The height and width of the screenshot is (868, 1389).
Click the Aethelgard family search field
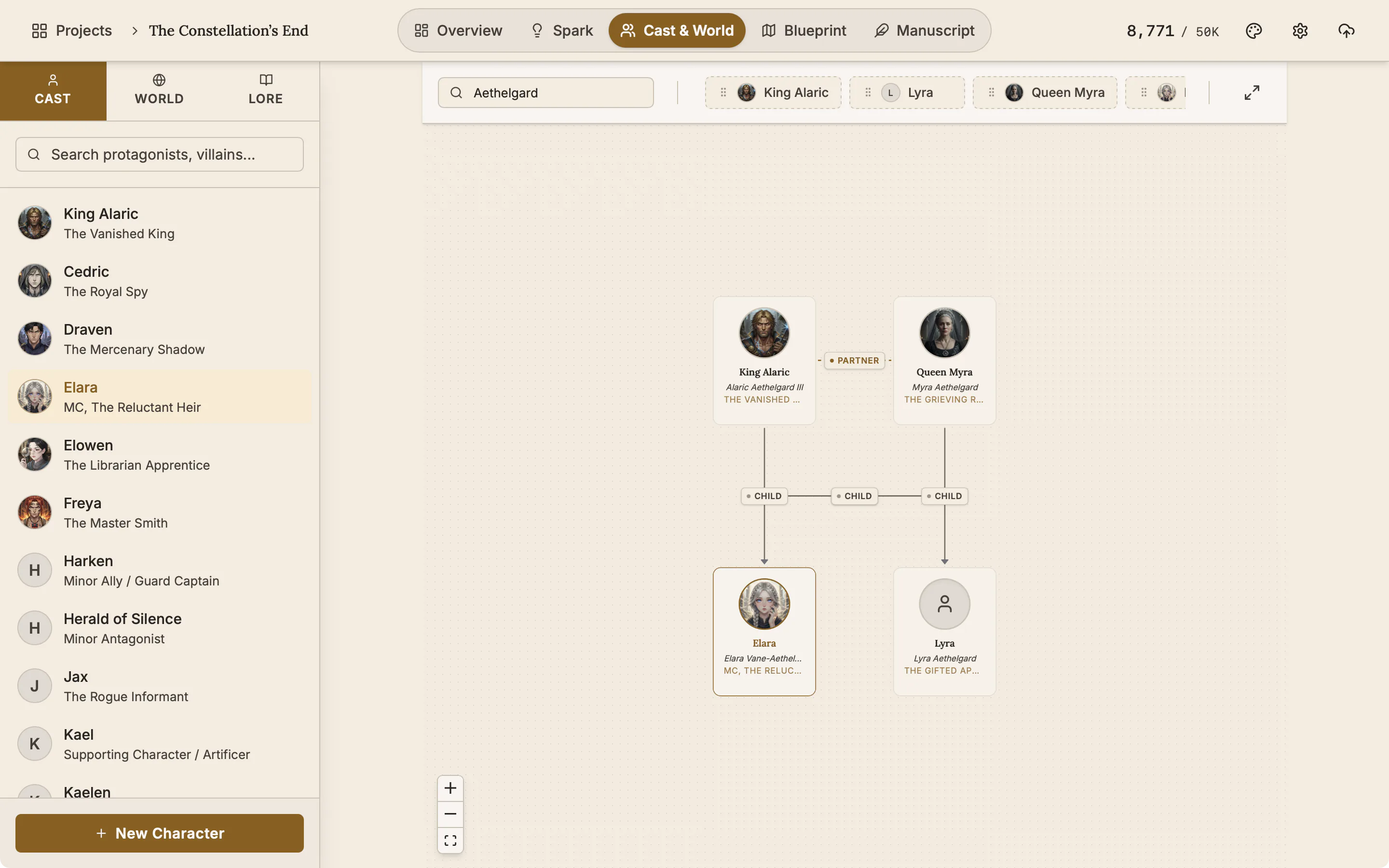(546, 93)
